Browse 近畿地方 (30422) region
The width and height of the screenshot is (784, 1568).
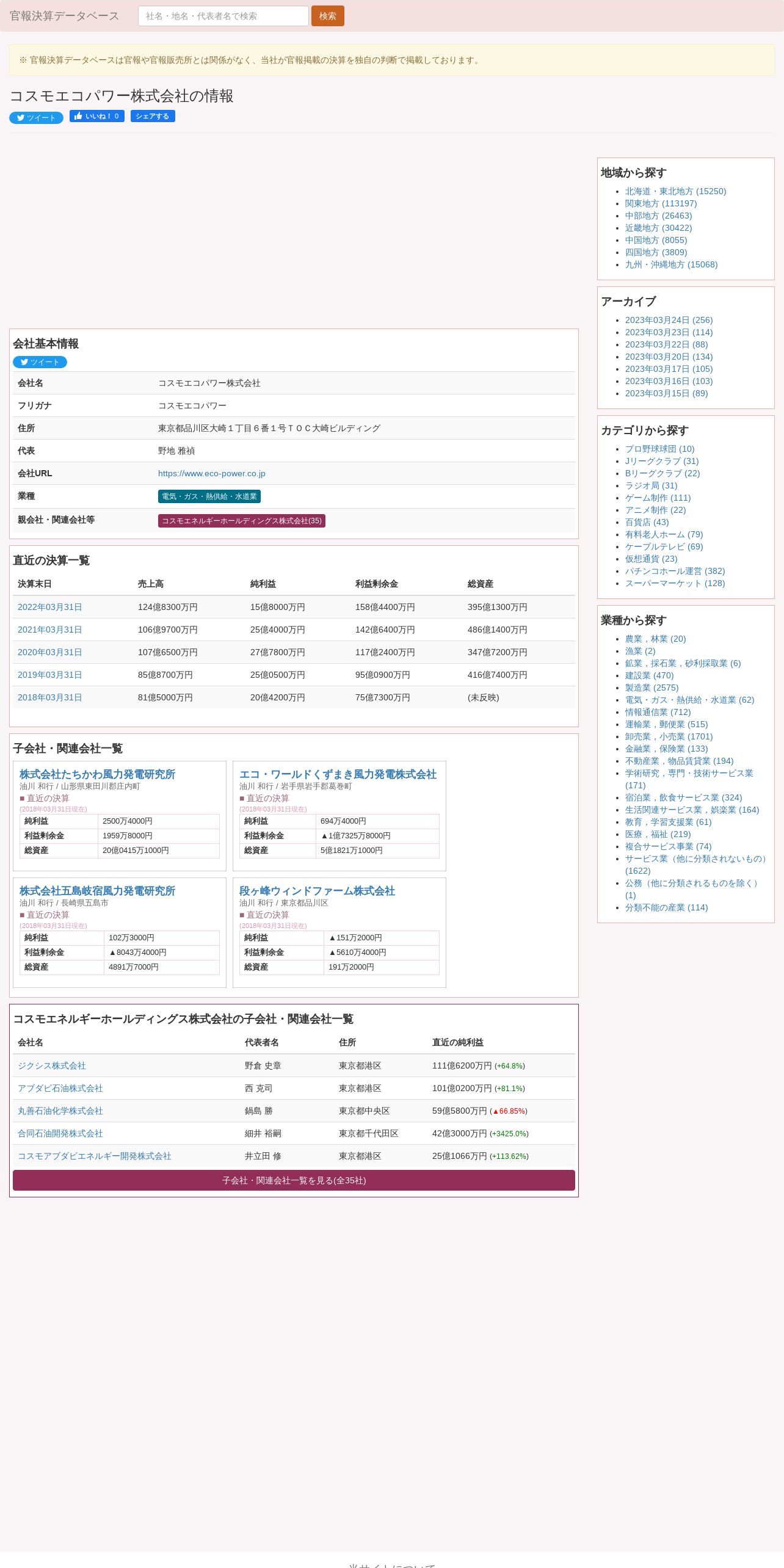658,228
